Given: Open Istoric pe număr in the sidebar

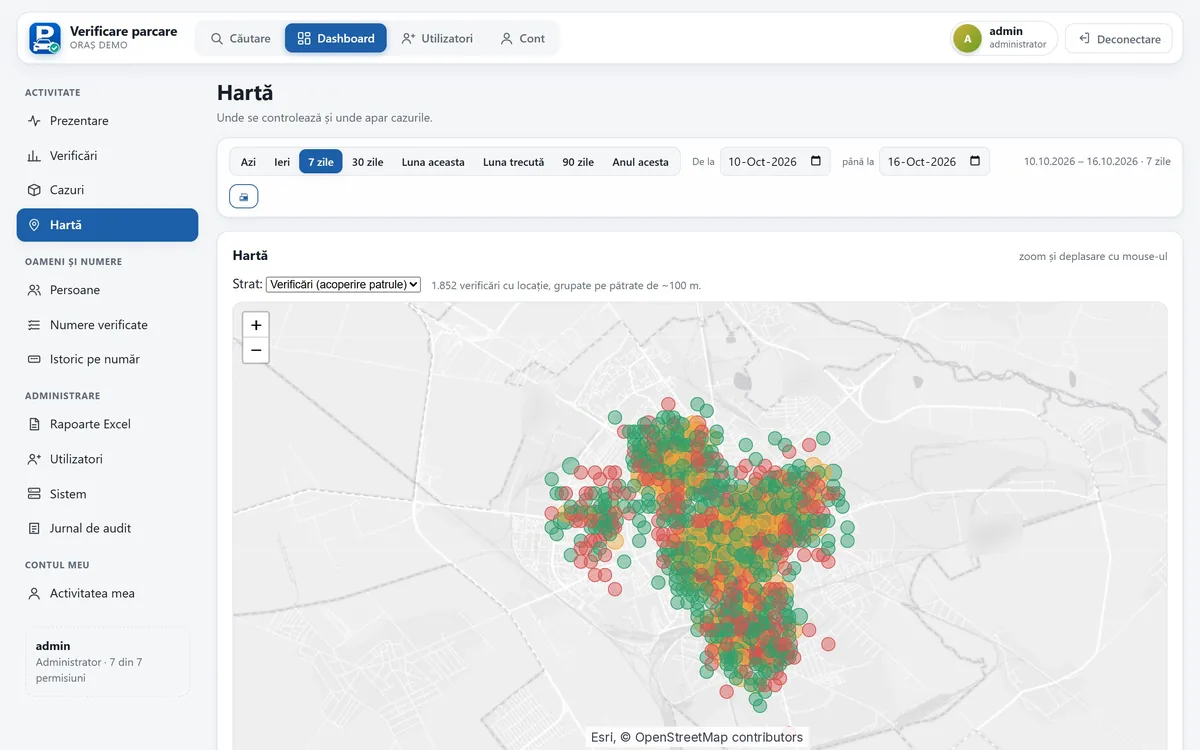Looking at the screenshot, I should click(107, 359).
